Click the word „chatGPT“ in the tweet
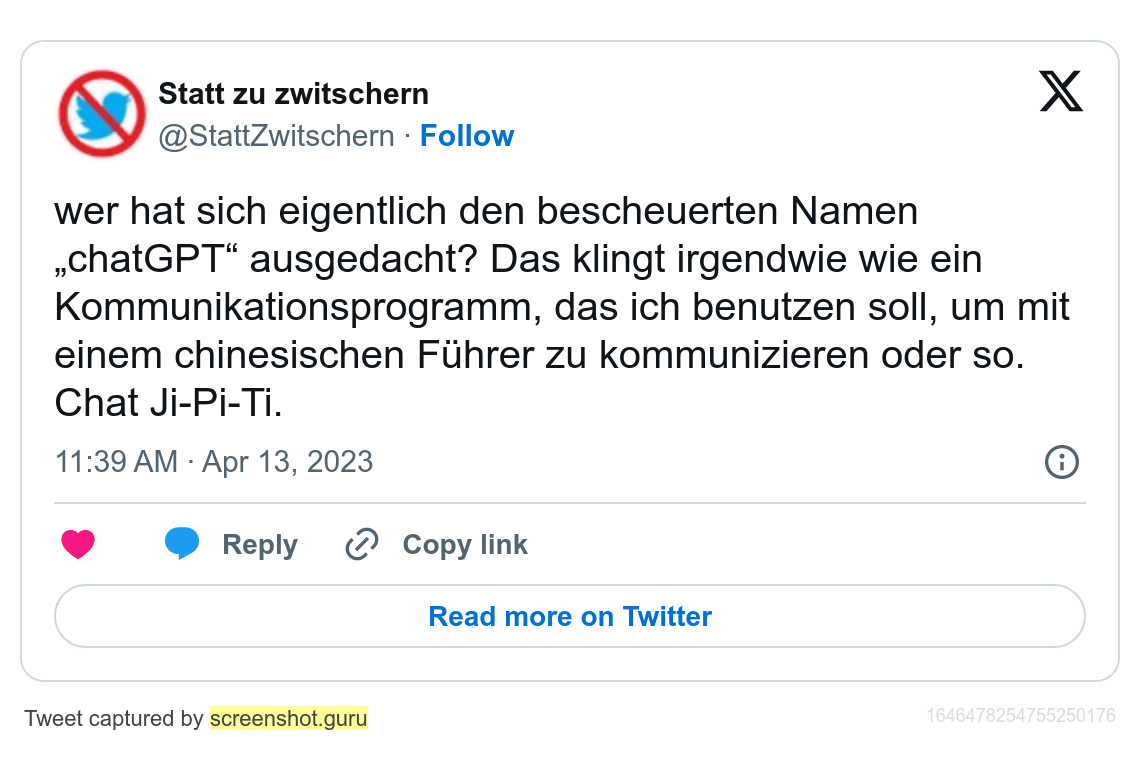1140x774 pixels. tap(148, 260)
